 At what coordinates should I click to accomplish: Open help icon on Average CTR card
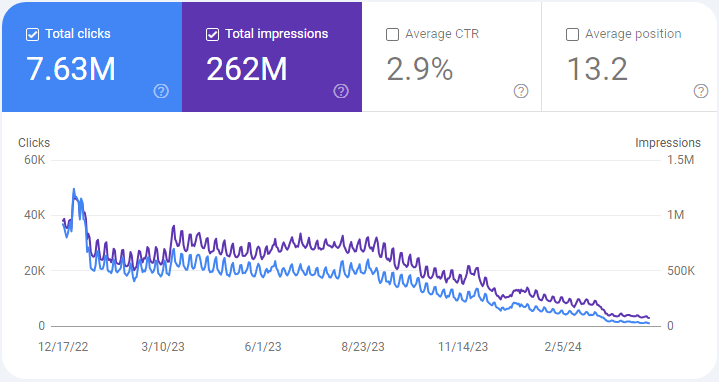click(x=520, y=91)
